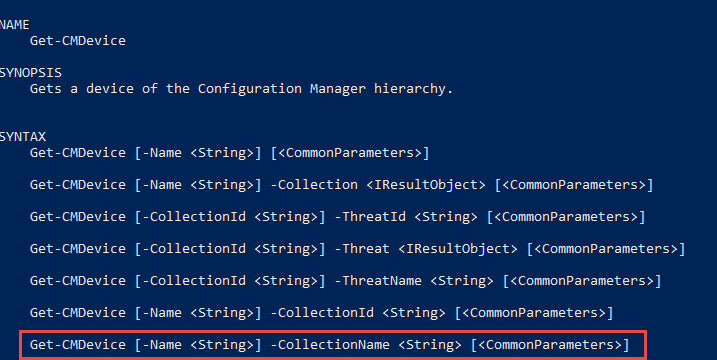This screenshot has height=360, width=717.
Task: Click -Name parameter in the first syntax line
Action: click(x=162, y=153)
